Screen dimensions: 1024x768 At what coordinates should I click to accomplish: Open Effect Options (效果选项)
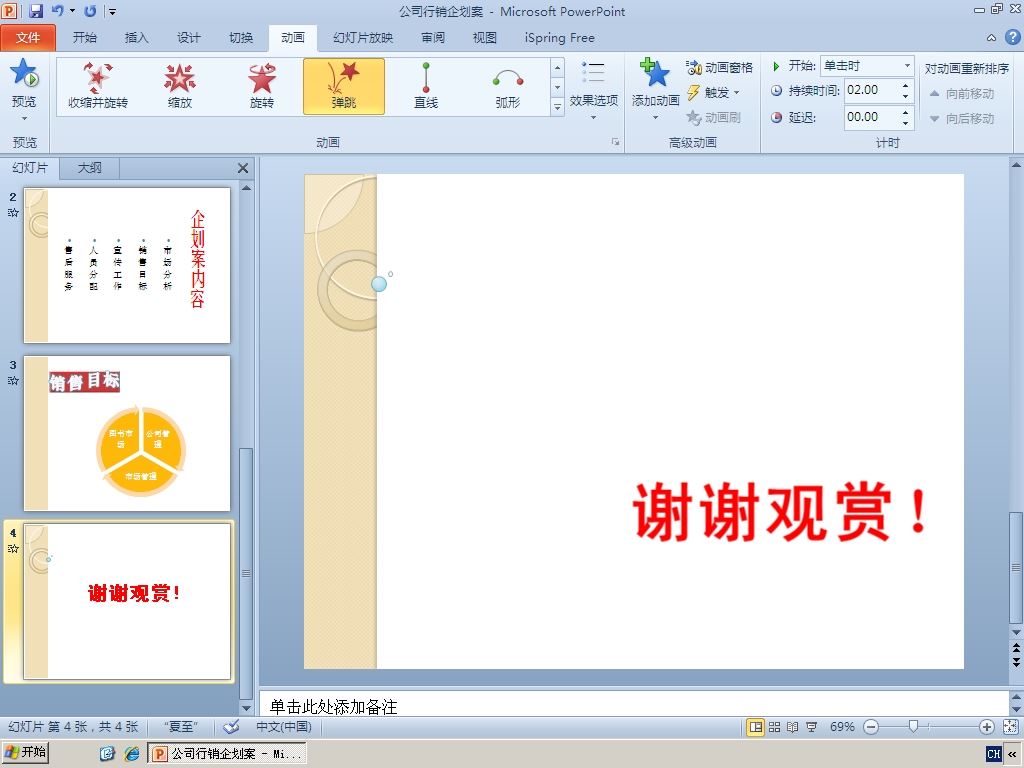594,90
